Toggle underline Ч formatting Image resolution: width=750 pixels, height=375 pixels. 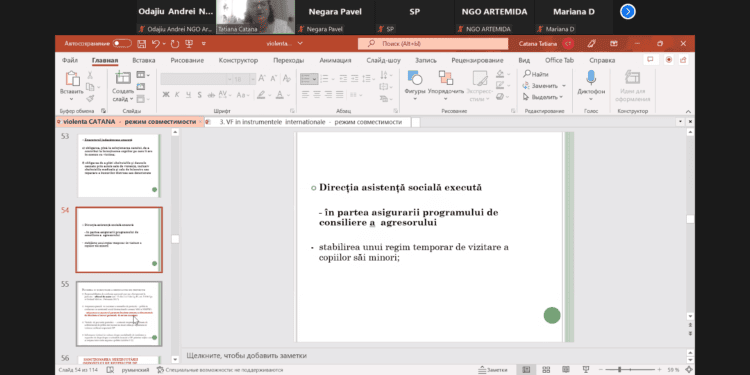(188, 95)
